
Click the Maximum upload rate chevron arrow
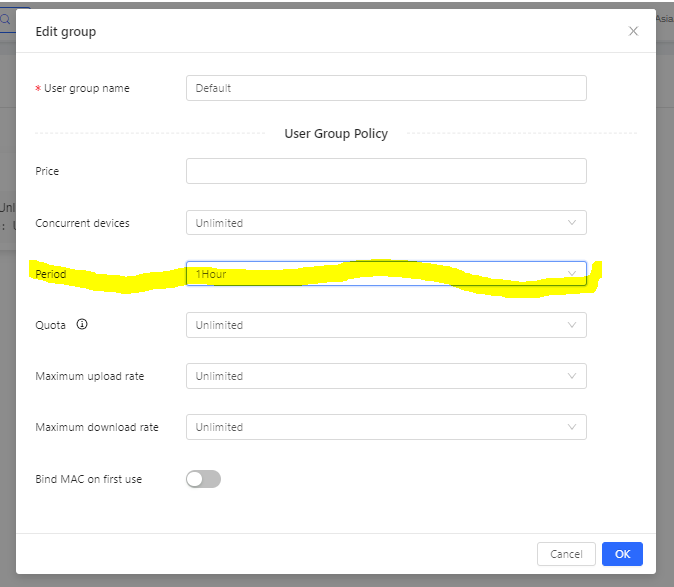click(572, 376)
